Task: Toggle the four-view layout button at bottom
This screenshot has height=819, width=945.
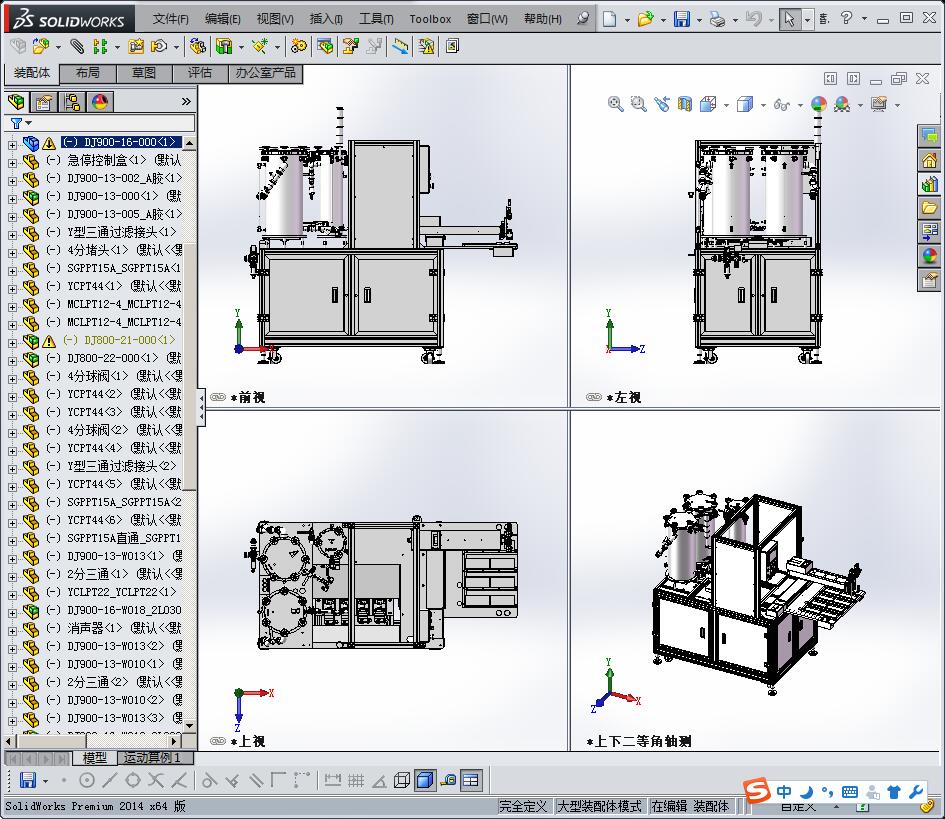Action: pyautogui.click(x=470, y=780)
